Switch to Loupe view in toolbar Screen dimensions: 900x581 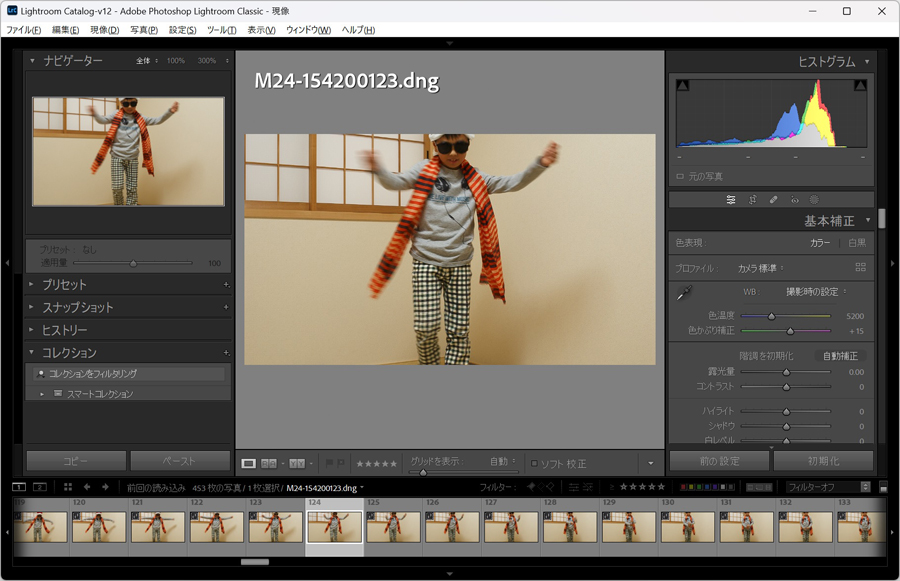pyautogui.click(x=249, y=464)
